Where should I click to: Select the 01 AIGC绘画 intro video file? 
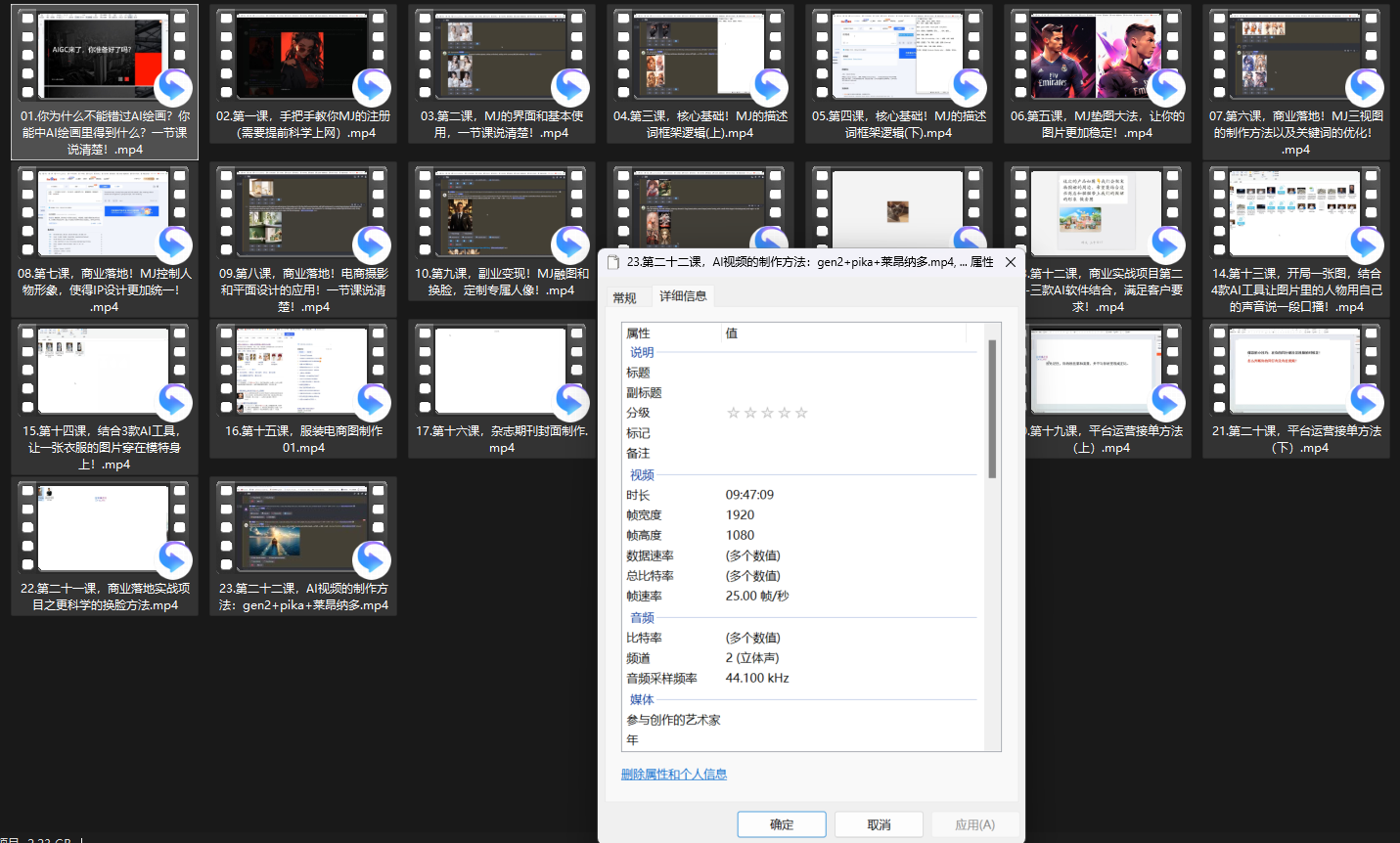click(x=105, y=57)
